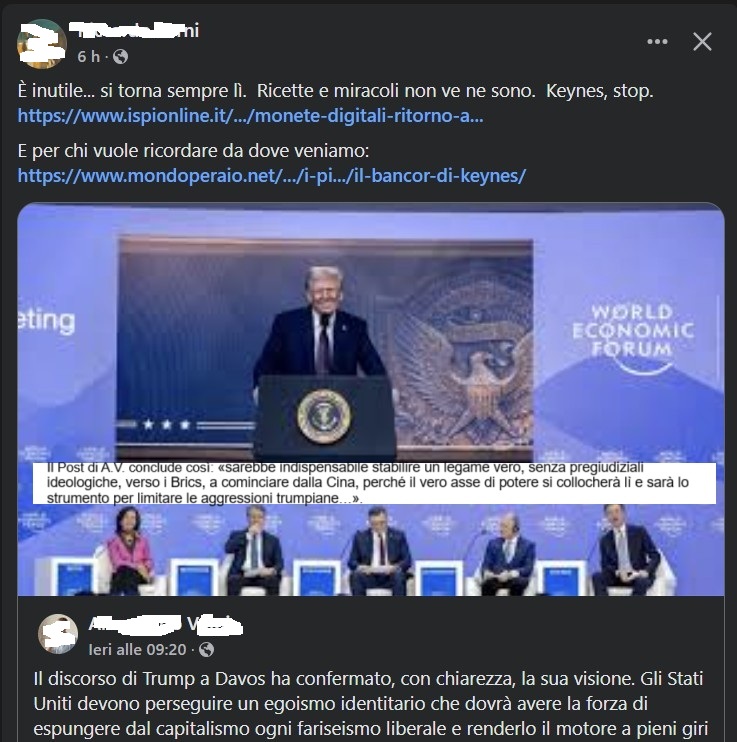Click the white caption text box in image
The width and height of the screenshot is (737, 742).
click(x=374, y=483)
